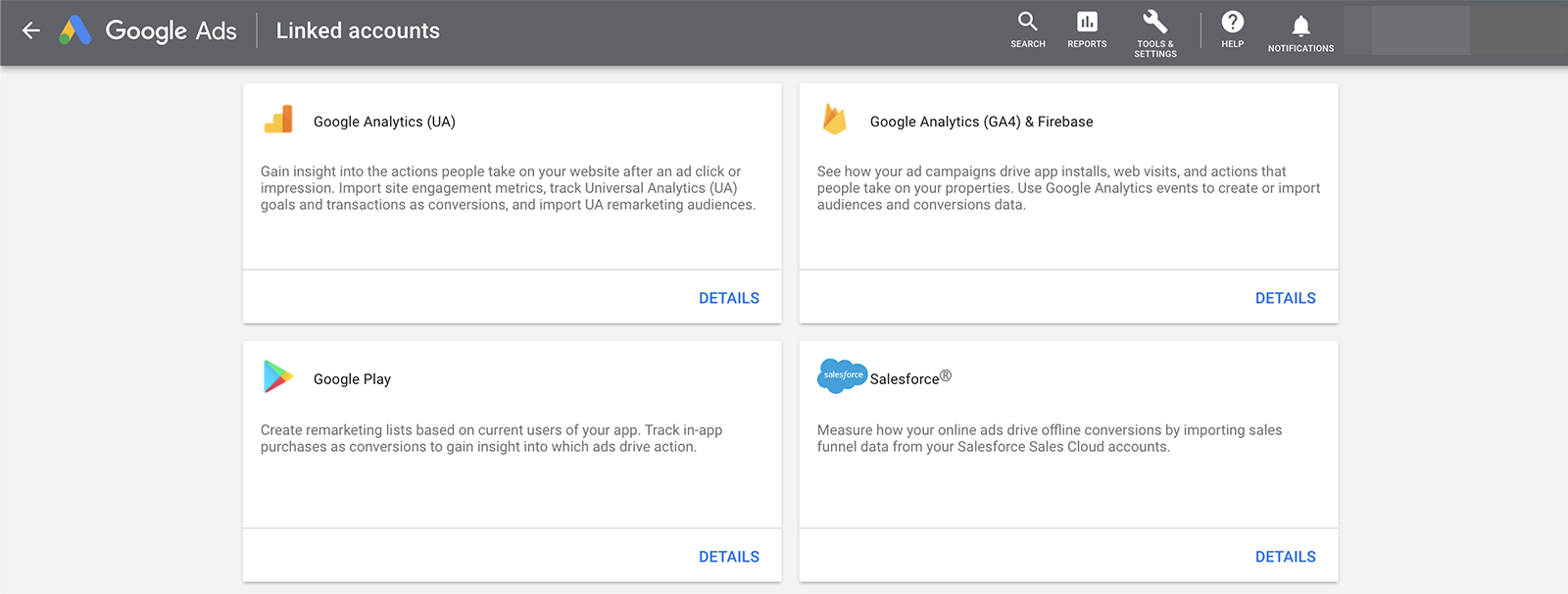Click the Google Analytics (GA4) & Firebase title
This screenshot has width=1568, height=594.
(x=982, y=122)
